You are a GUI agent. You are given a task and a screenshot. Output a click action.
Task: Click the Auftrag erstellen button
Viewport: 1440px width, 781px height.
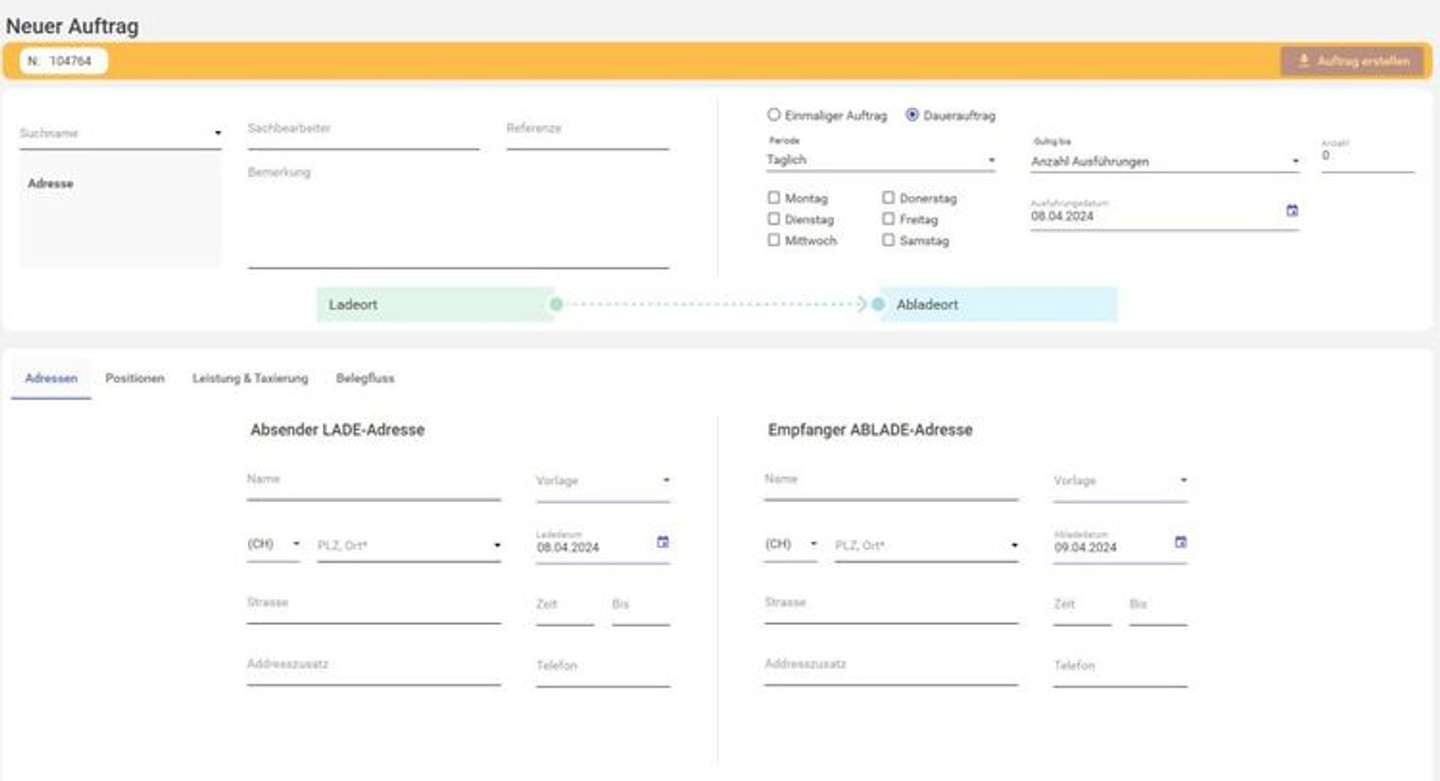point(1352,61)
